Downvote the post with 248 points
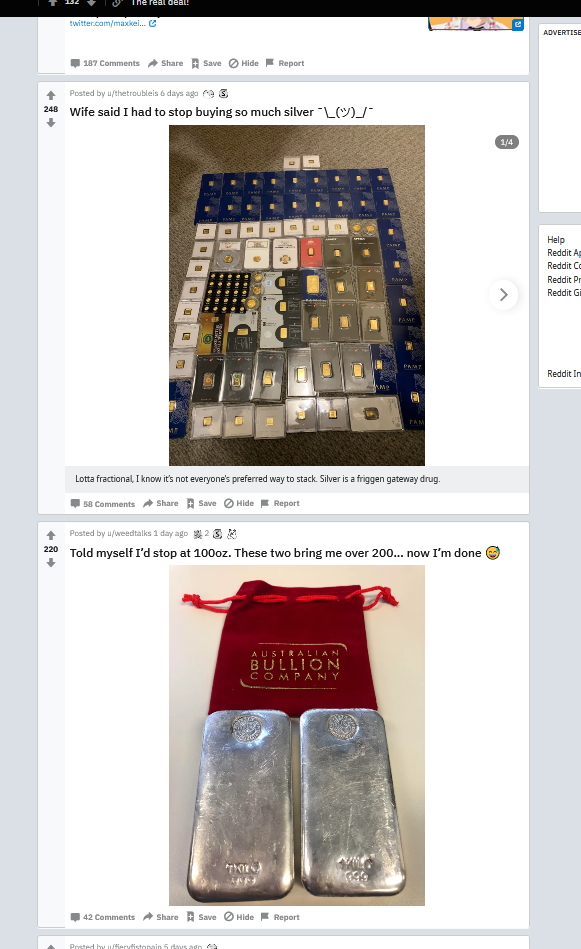This screenshot has height=949, width=581. point(51,123)
